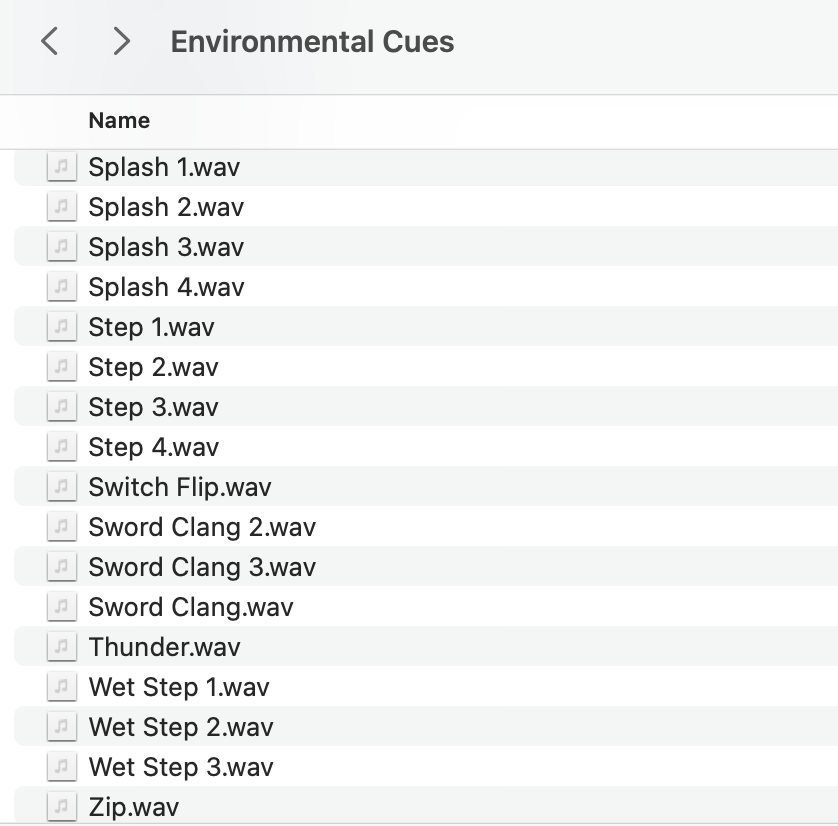This screenshot has width=838, height=826.
Task: Click the audio icon beside Wet Step 2.wav
Action: 61,727
